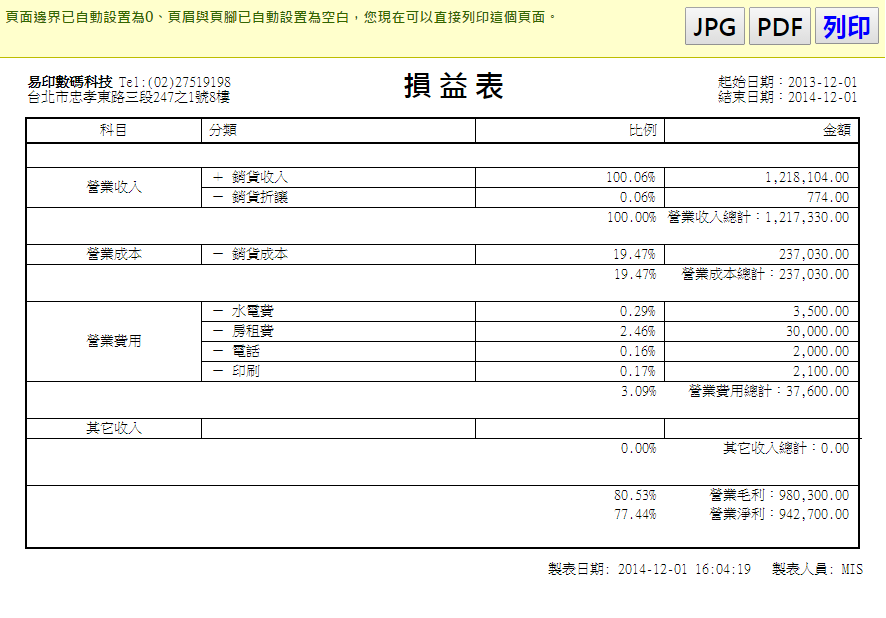Click the JPG export button
This screenshot has height=618, width=886.
[714, 28]
